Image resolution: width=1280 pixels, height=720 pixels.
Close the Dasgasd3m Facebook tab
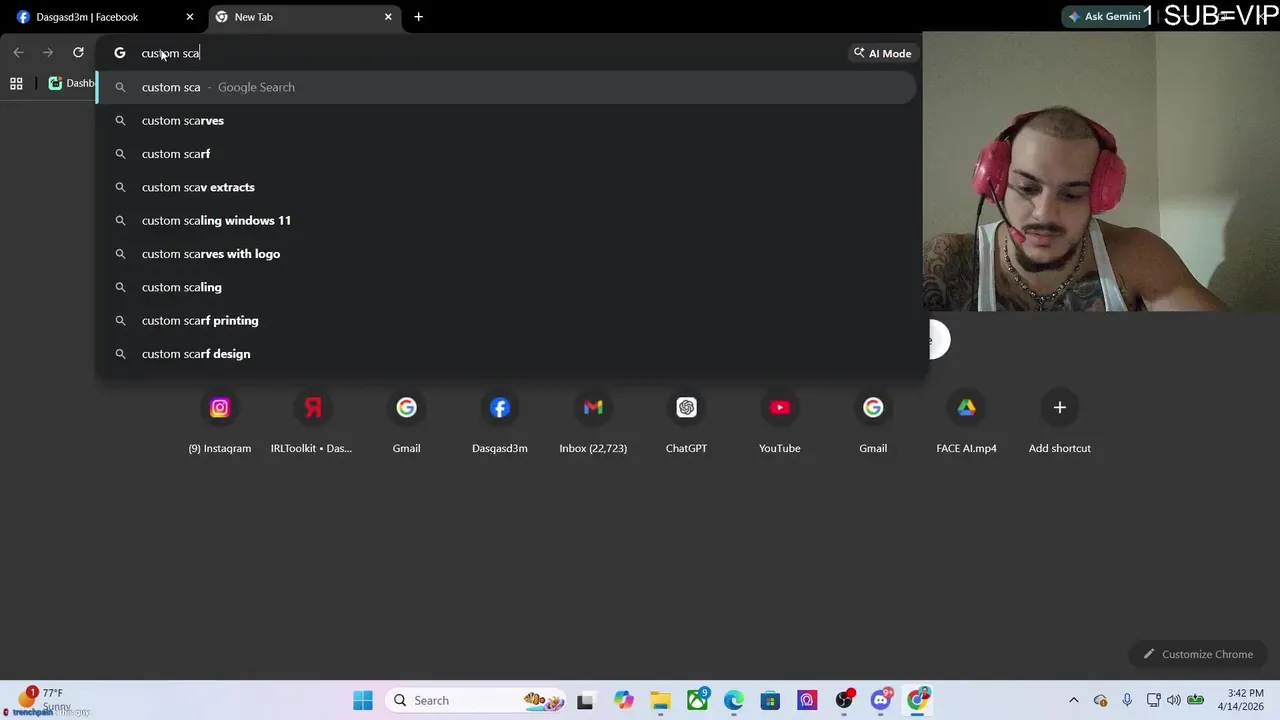pos(190,17)
